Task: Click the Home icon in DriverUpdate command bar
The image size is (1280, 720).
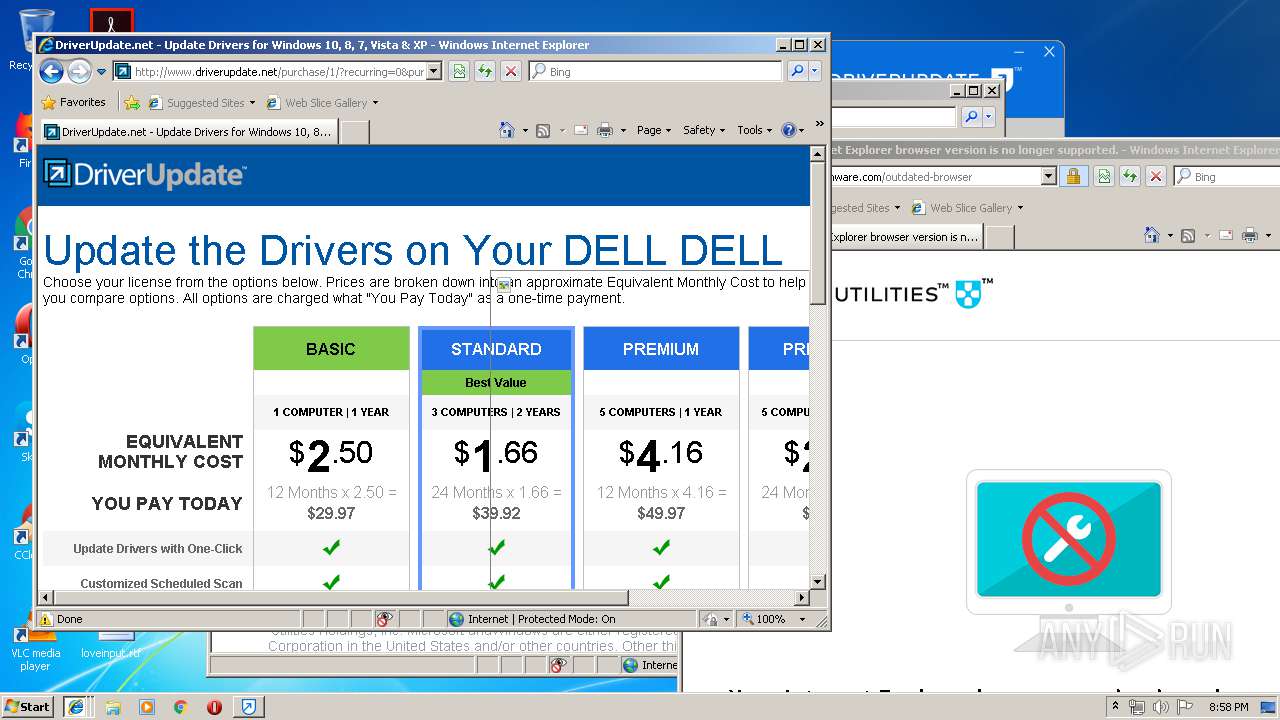Action: click(507, 130)
